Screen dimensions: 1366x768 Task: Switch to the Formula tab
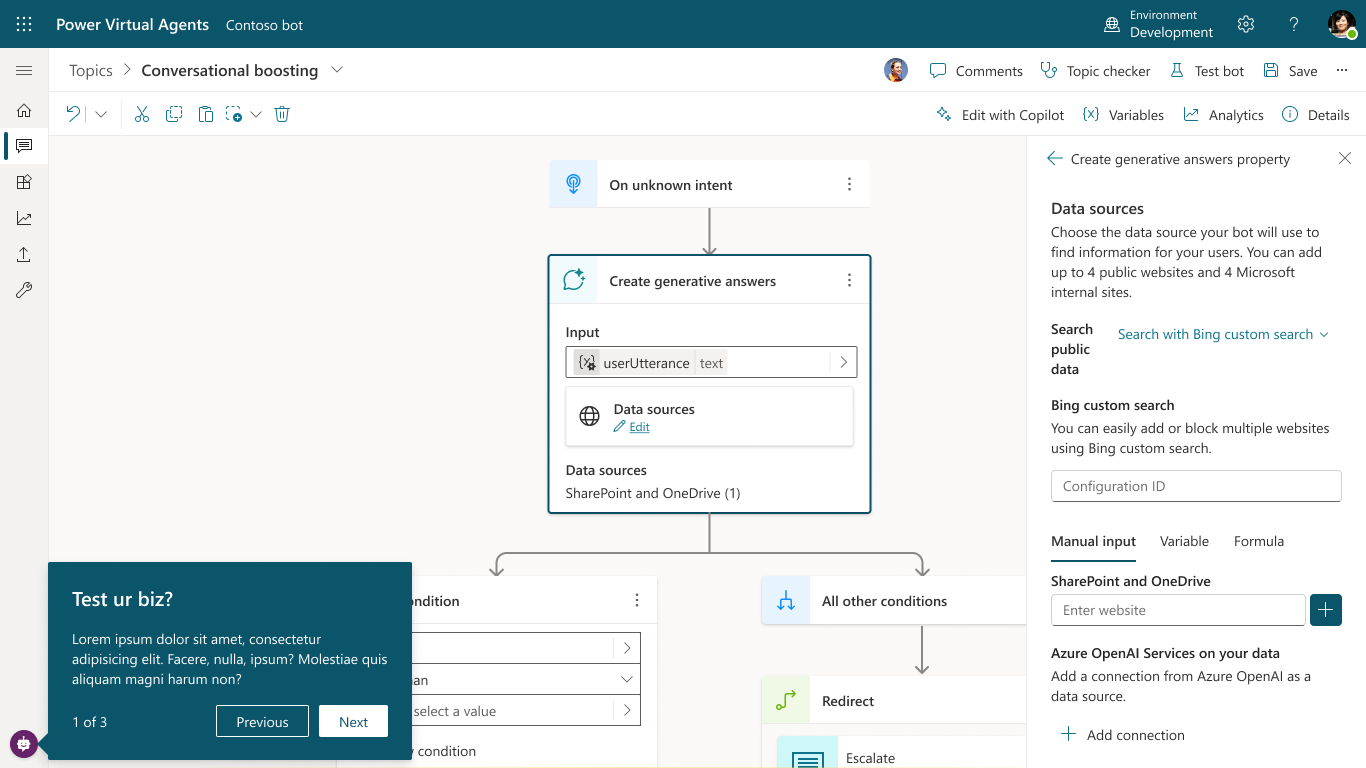pos(1258,541)
